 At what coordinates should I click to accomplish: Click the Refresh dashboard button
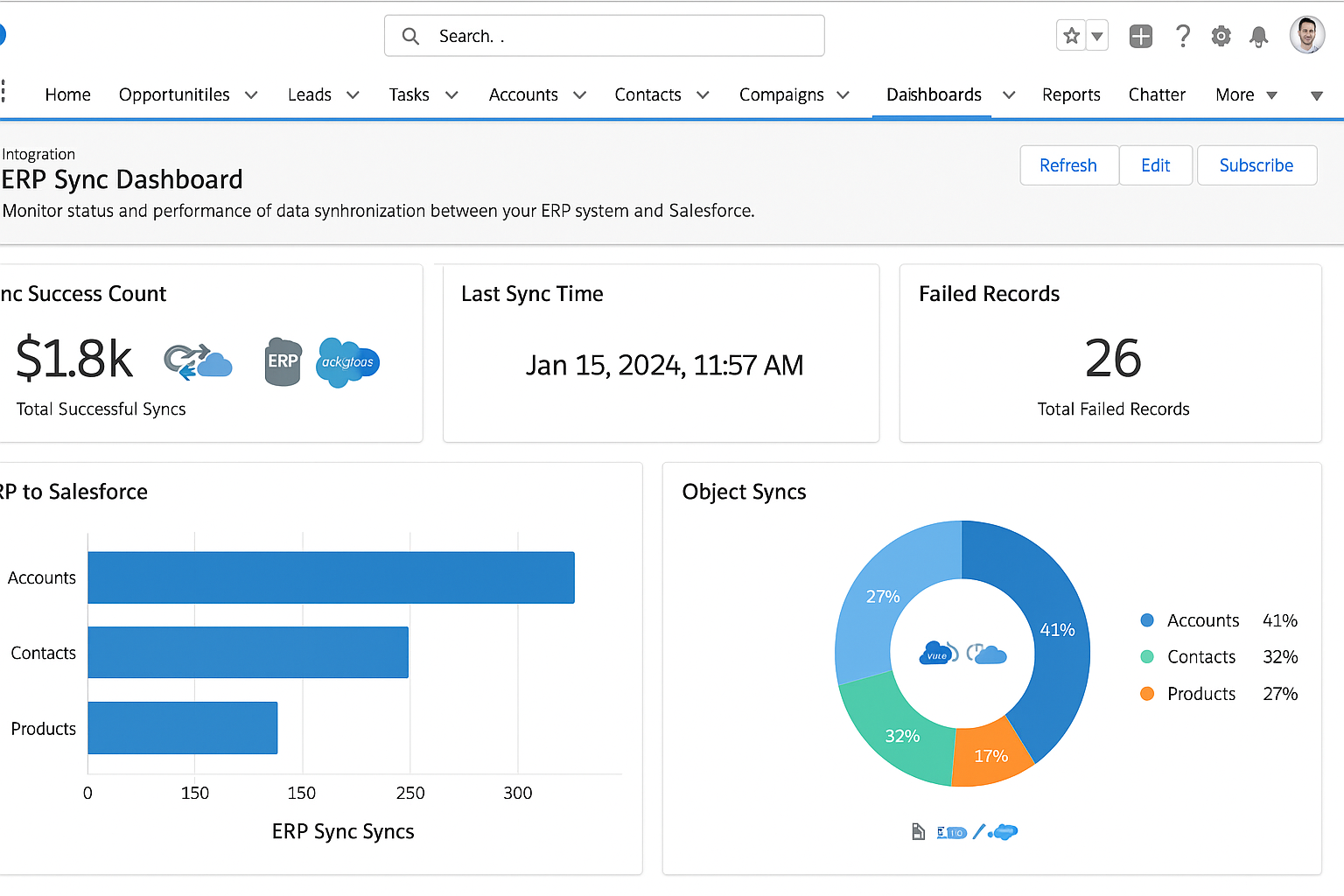[x=1068, y=164]
